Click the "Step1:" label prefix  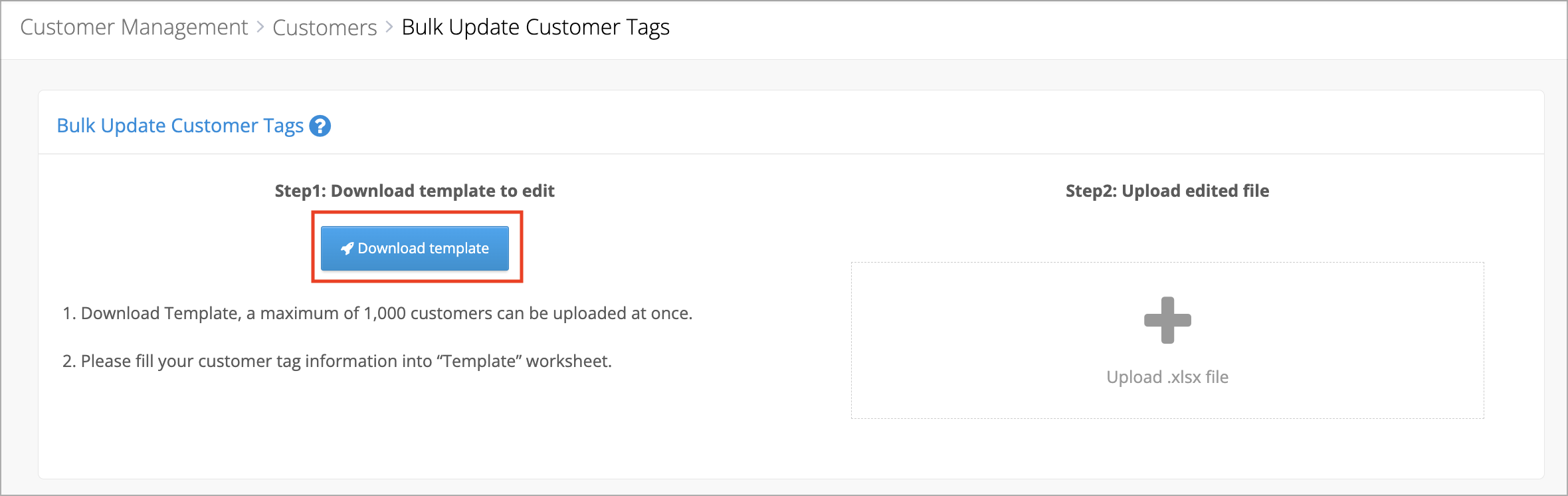click(x=300, y=191)
